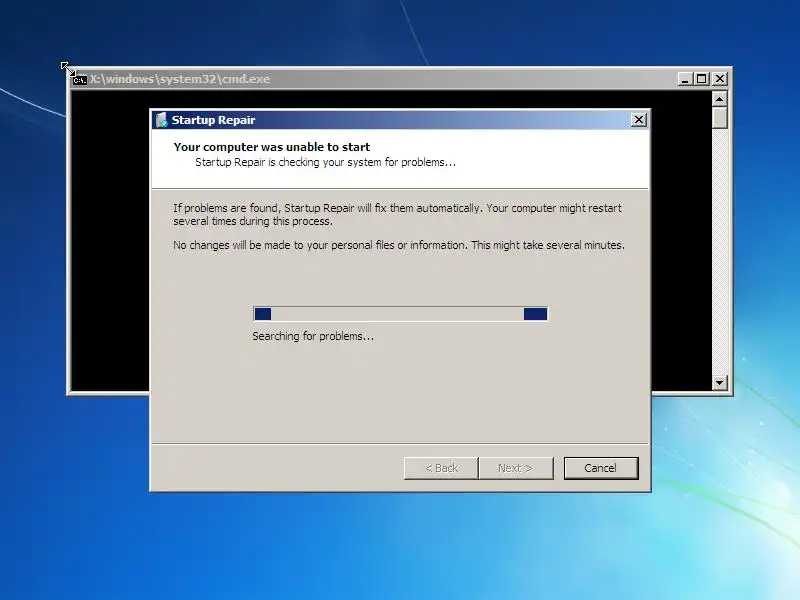Click 'No changes will be made' paragraph

pyautogui.click(x=398, y=245)
